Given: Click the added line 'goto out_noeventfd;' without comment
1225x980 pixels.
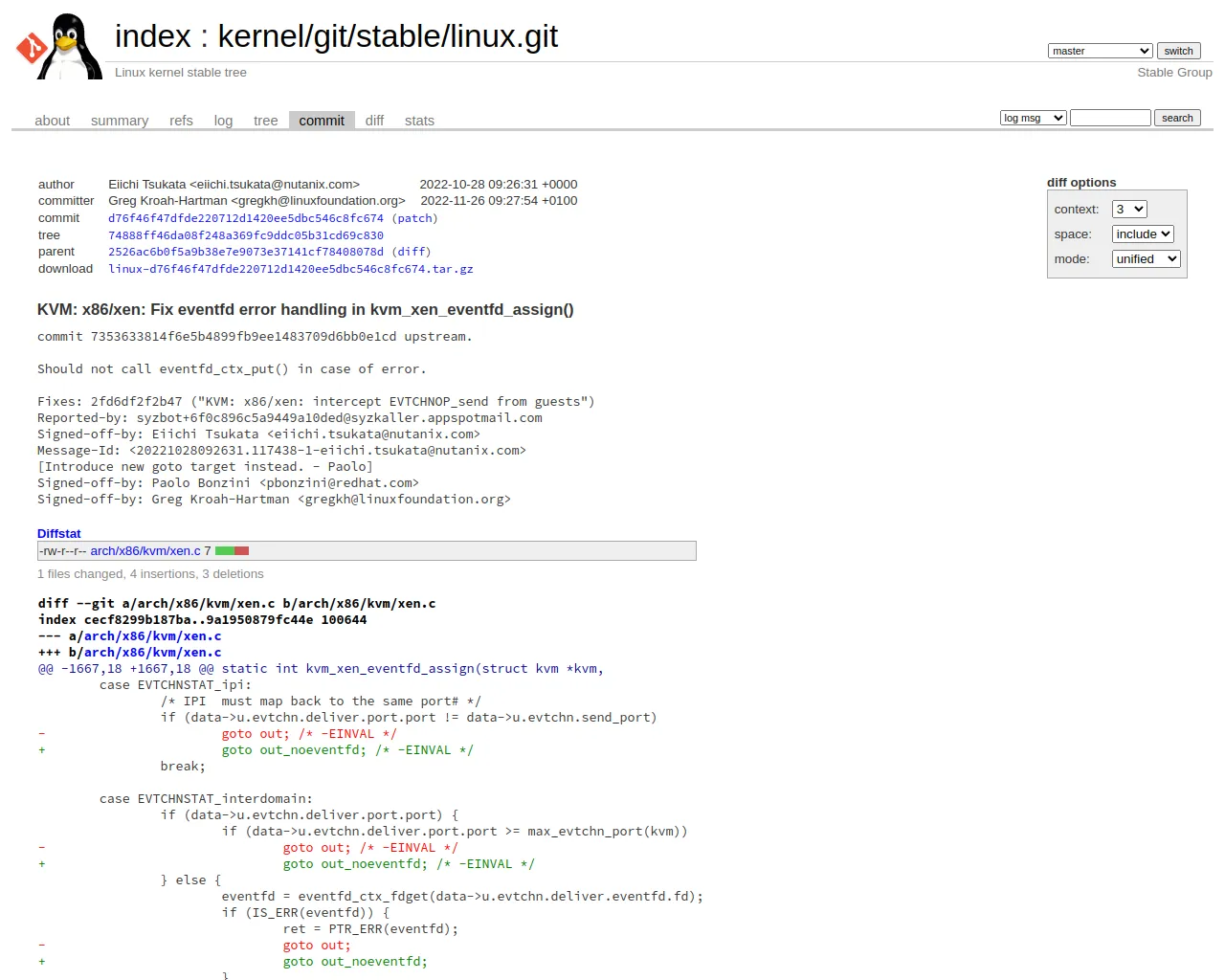Looking at the screenshot, I should click(355, 962).
